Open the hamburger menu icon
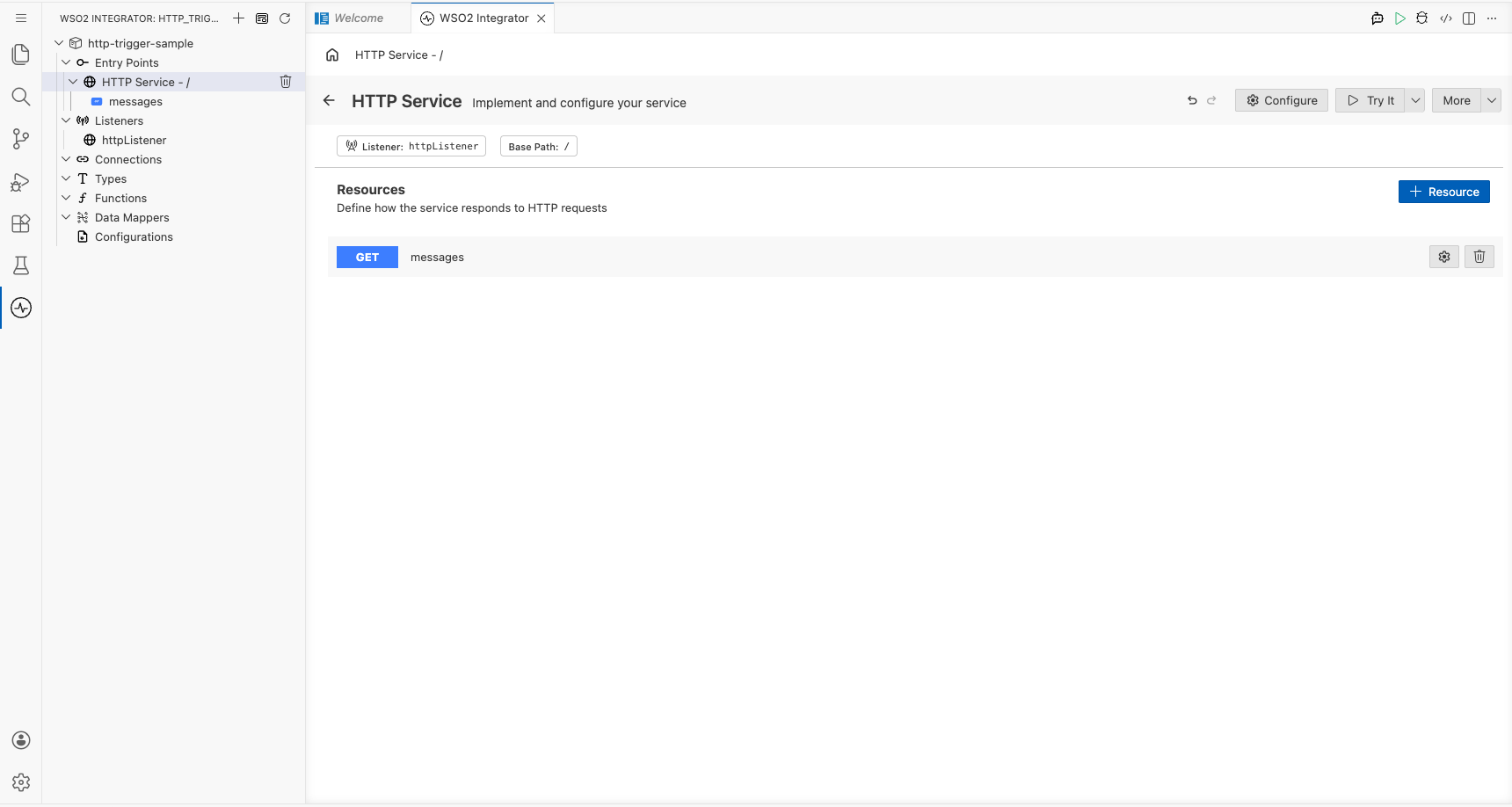The width and height of the screenshot is (1512, 807). click(x=21, y=18)
